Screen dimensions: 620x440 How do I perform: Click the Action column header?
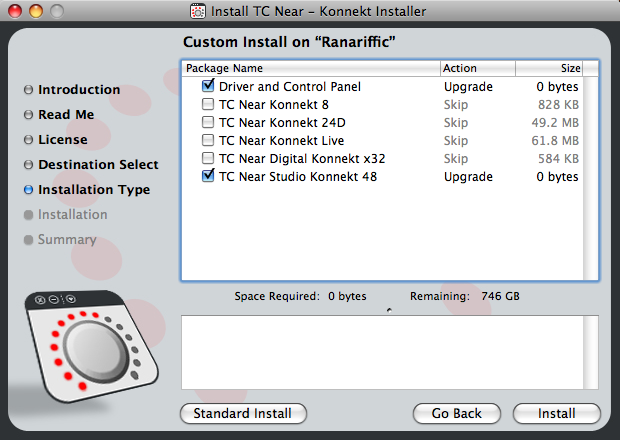(478, 68)
